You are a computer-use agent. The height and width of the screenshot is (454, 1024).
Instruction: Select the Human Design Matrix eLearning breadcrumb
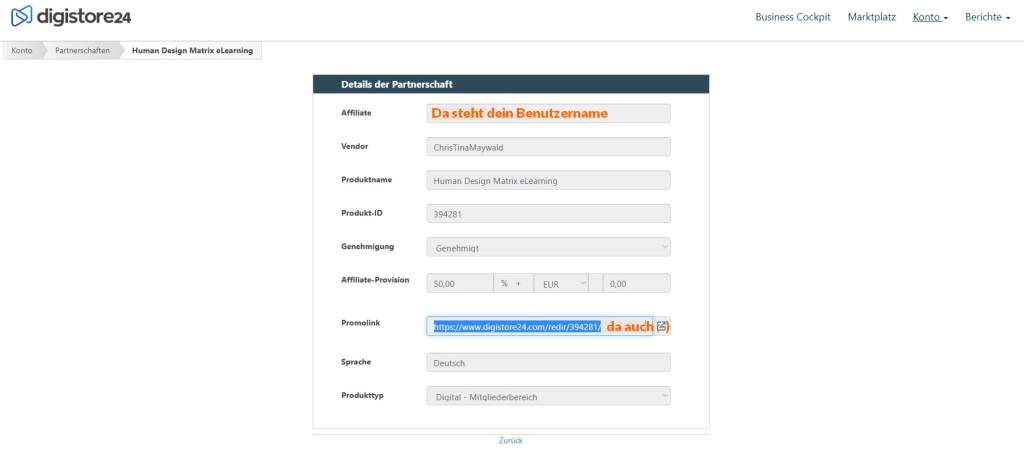[192, 50]
